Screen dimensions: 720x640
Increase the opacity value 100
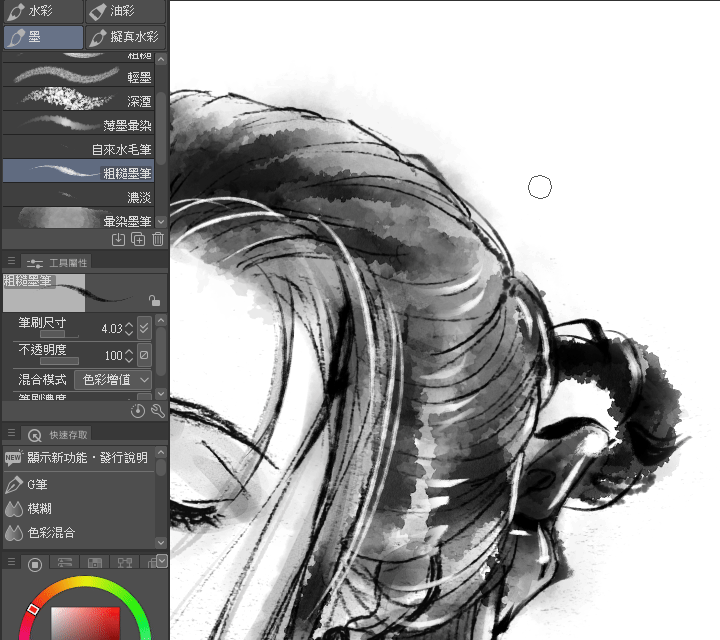pyautogui.click(x=129, y=352)
